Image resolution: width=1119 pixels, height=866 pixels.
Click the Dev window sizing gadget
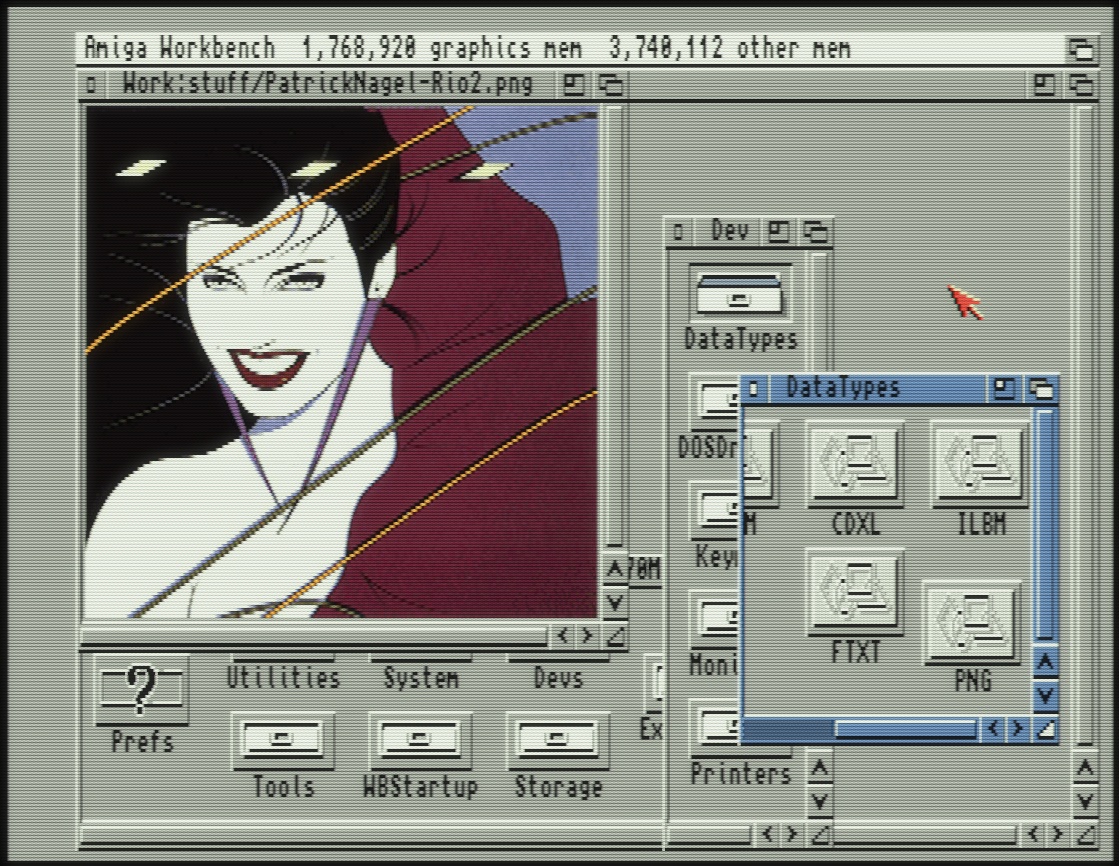pyautogui.click(x=820, y=834)
